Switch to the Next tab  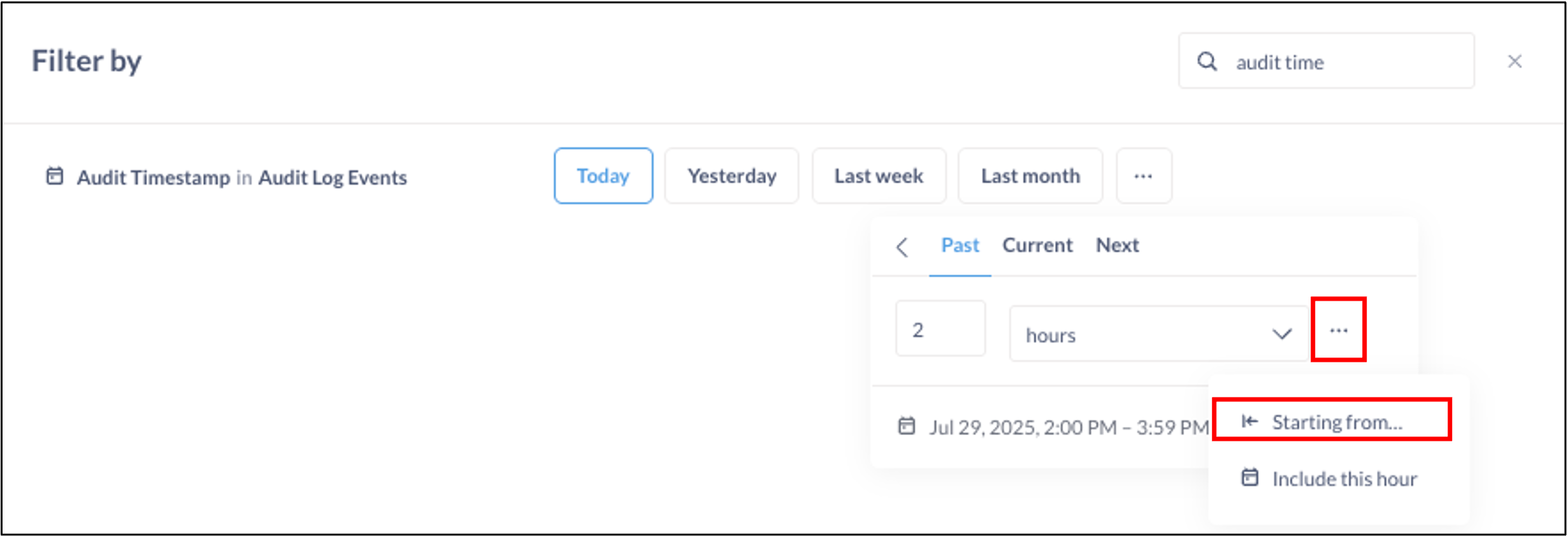1117,245
